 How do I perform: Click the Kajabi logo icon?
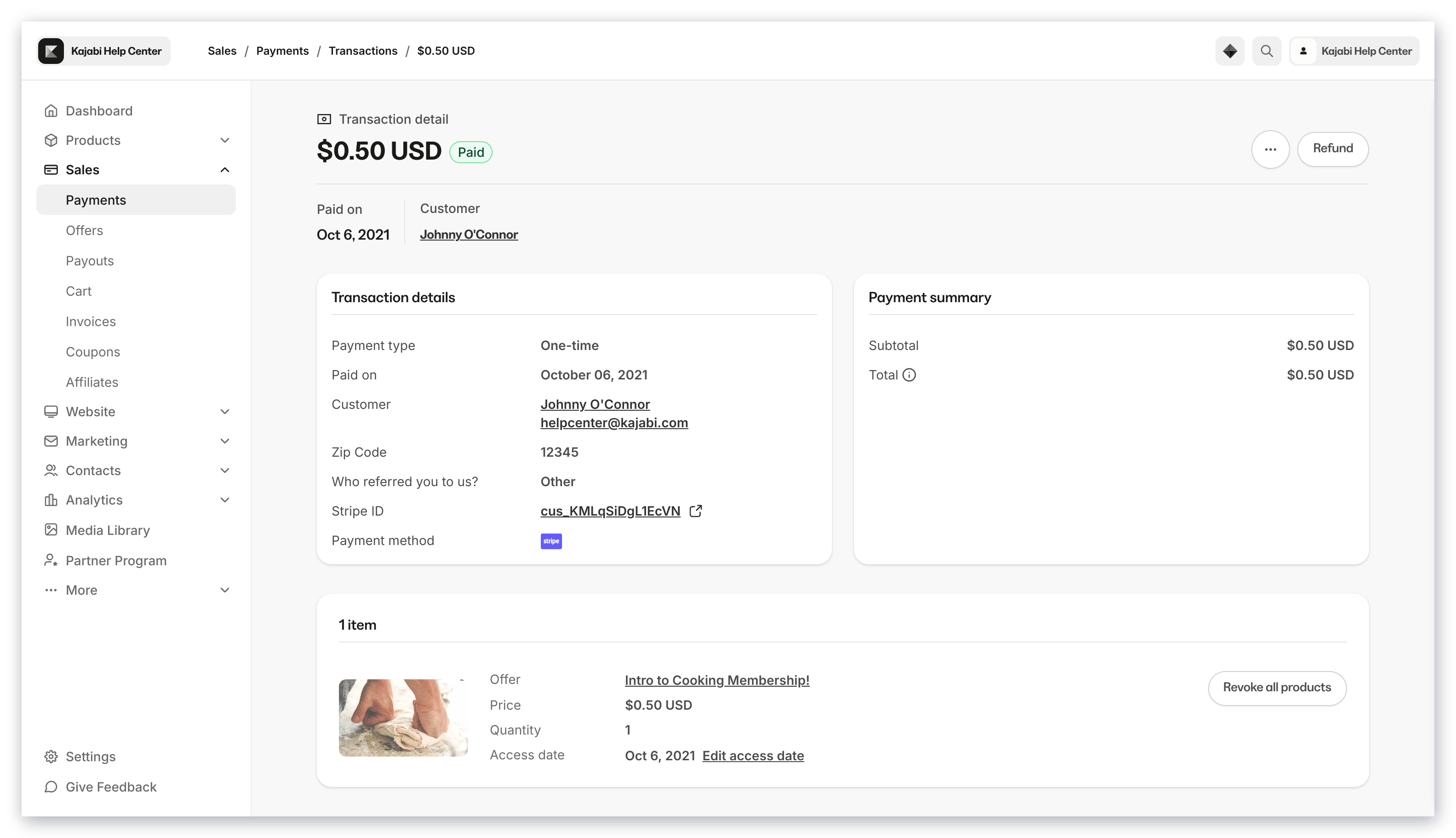[x=51, y=51]
